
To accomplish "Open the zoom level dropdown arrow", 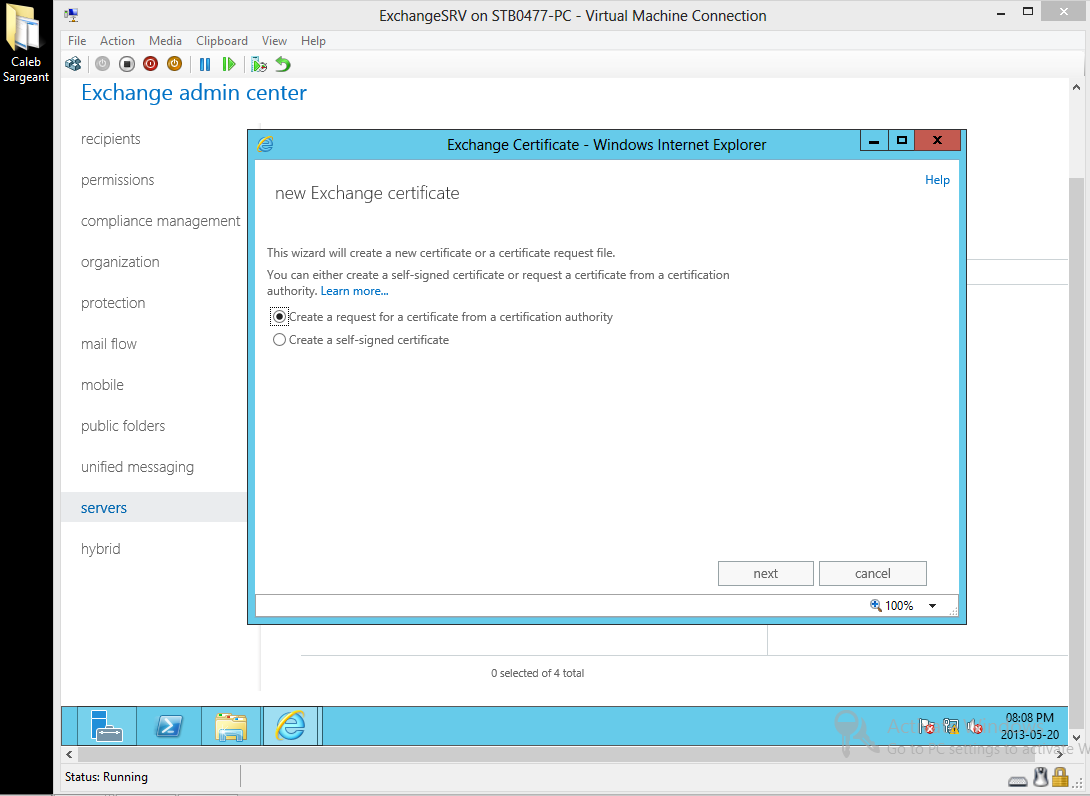I will click(932, 606).
